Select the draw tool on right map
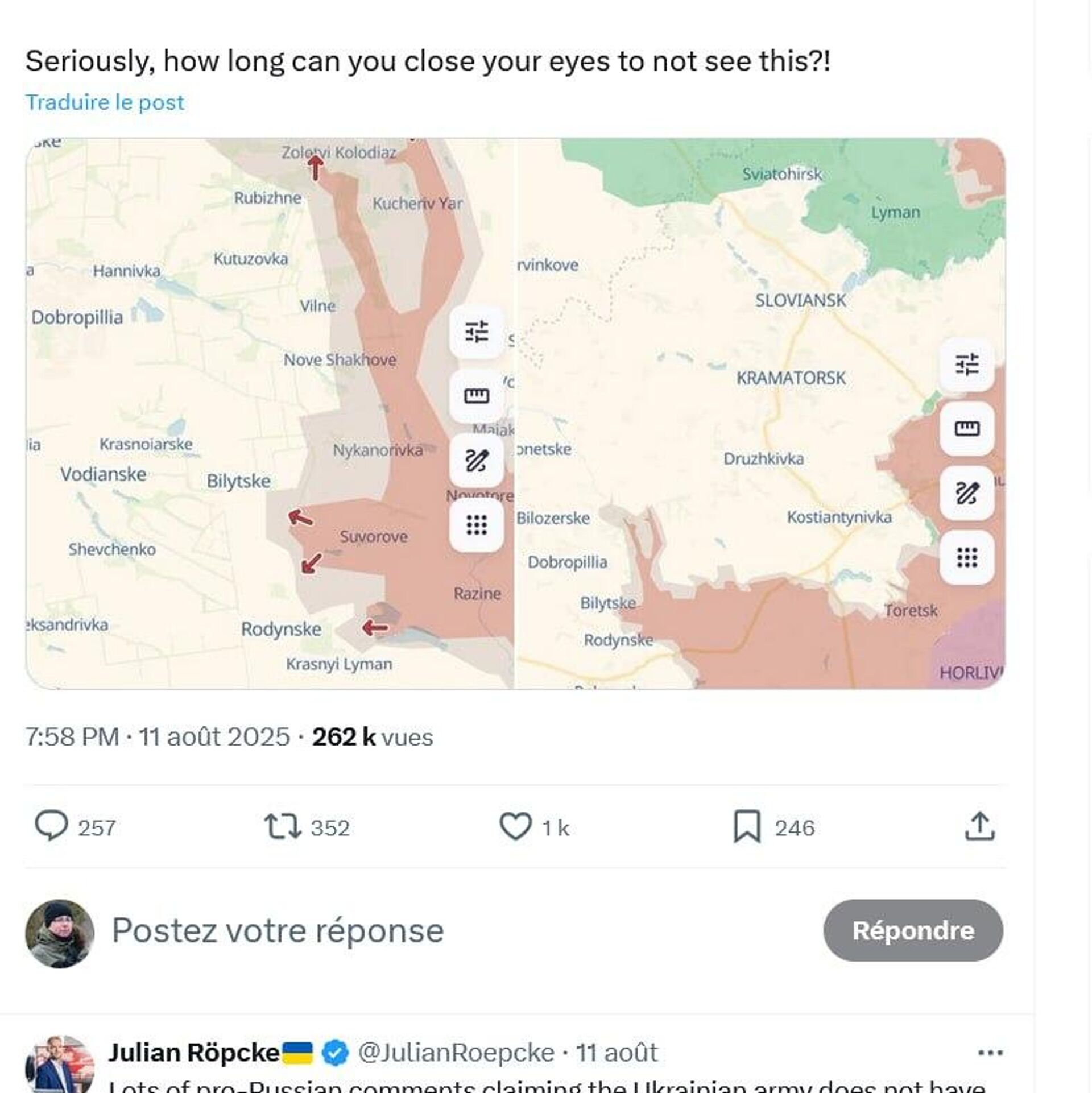The image size is (1092, 1093). click(x=967, y=492)
